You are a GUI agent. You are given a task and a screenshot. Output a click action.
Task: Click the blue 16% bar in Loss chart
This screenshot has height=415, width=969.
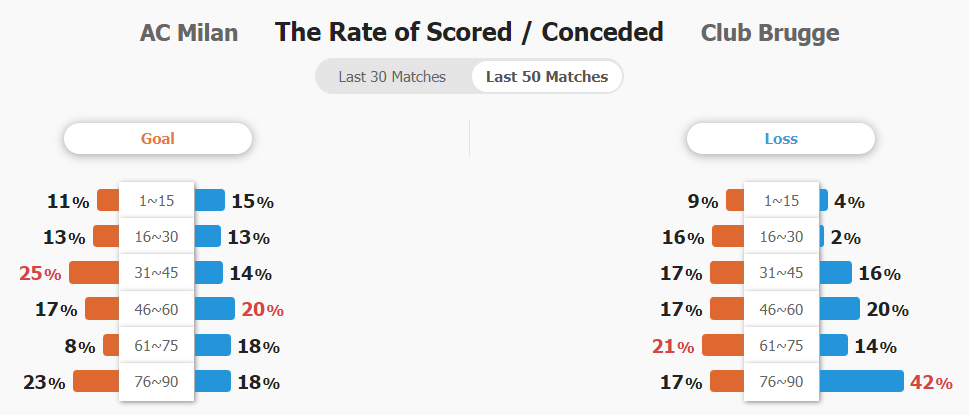(x=836, y=273)
